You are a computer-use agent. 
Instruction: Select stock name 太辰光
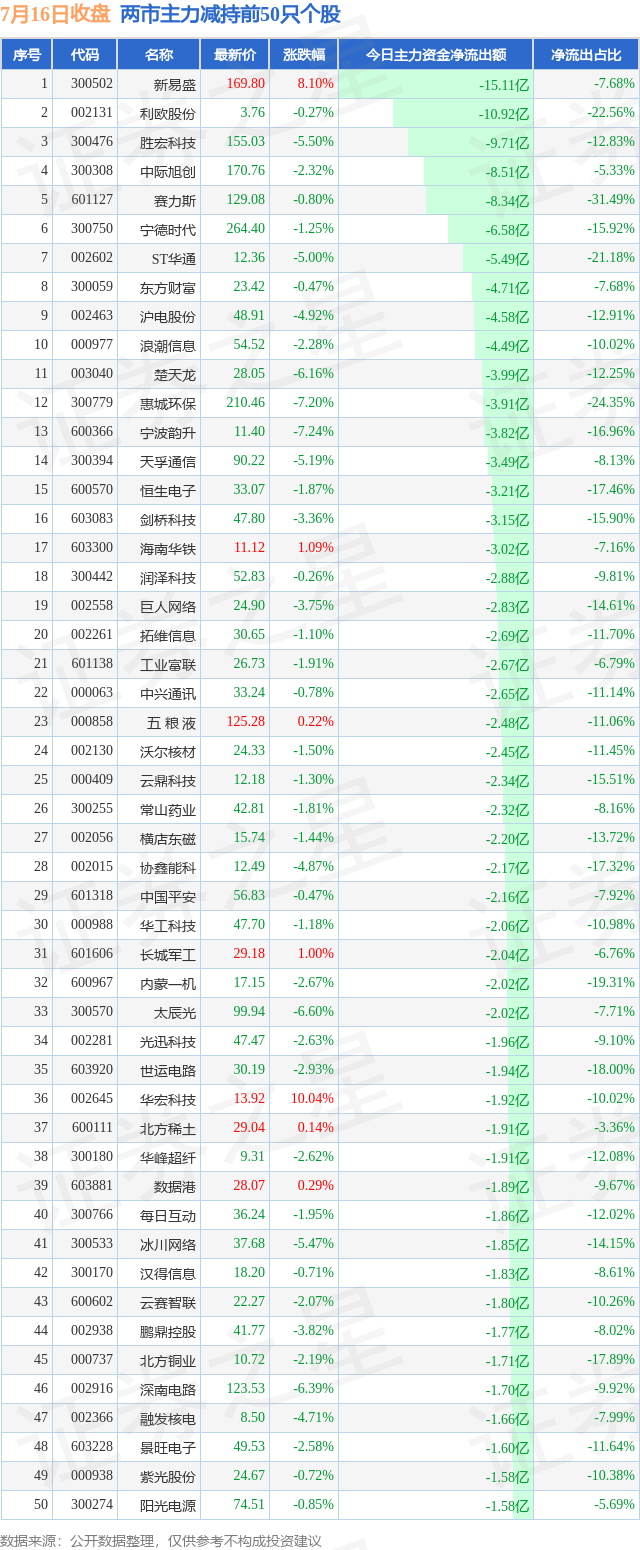coord(175,1013)
